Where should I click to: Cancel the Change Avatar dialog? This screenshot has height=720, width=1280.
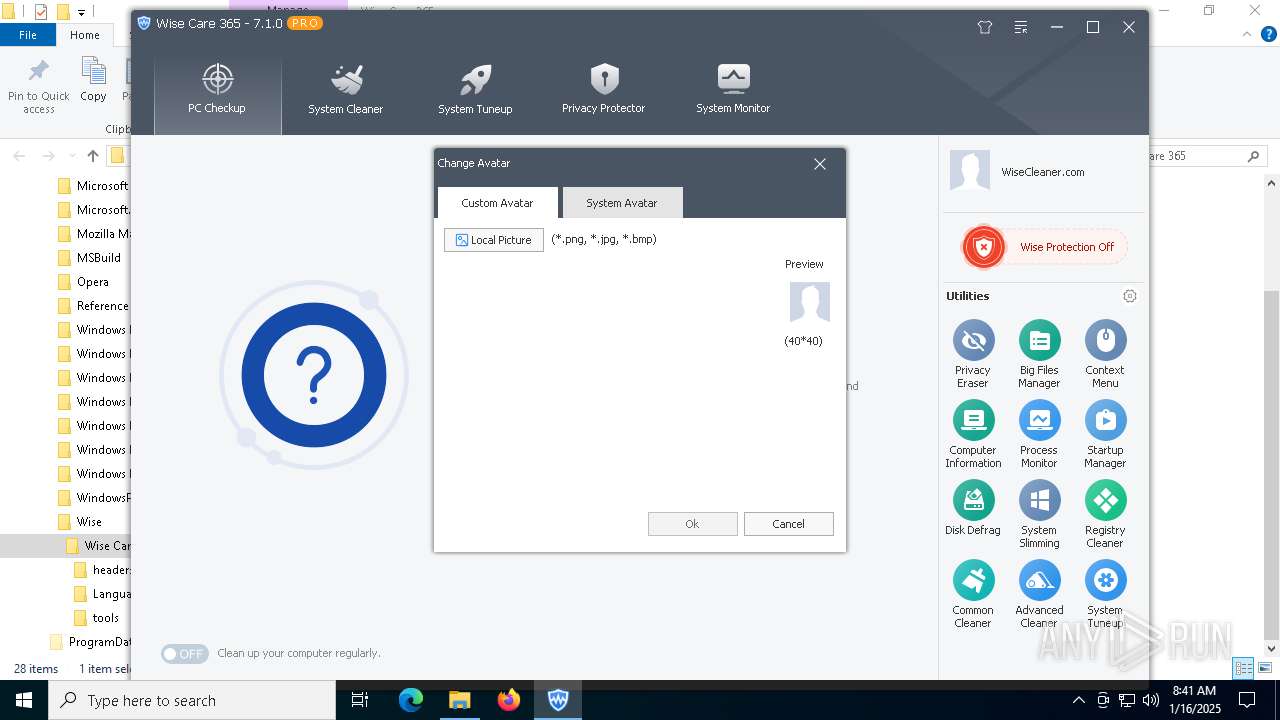pyautogui.click(x=788, y=524)
